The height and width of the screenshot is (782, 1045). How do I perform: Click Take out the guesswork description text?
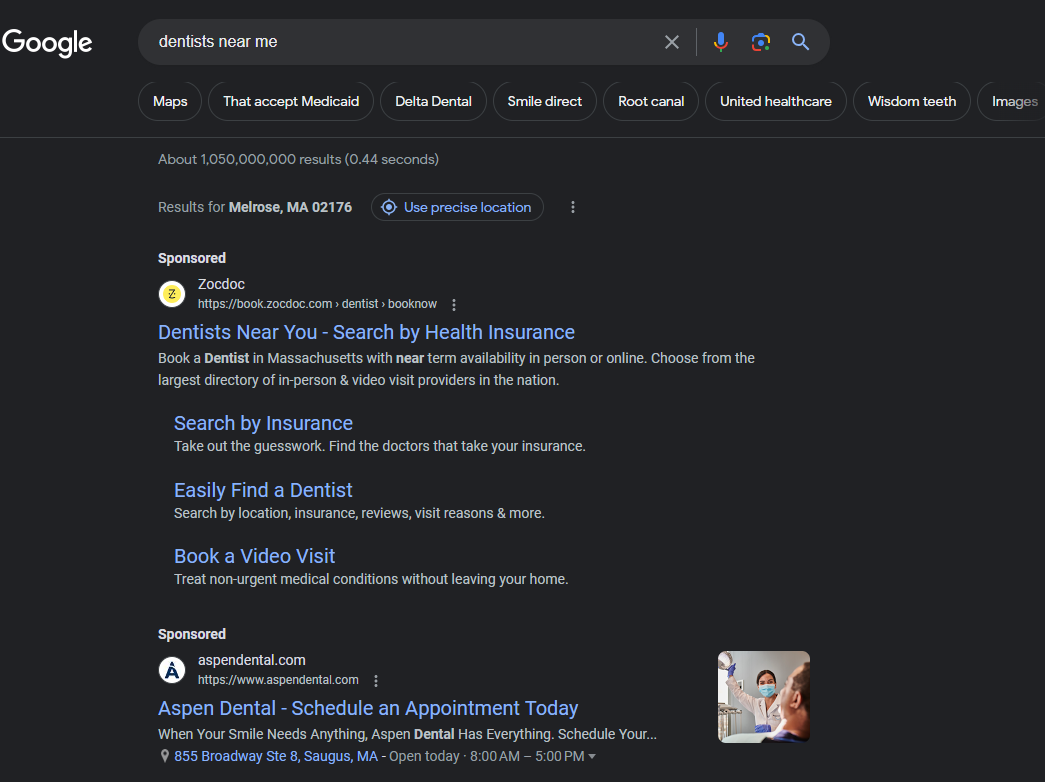(x=380, y=446)
